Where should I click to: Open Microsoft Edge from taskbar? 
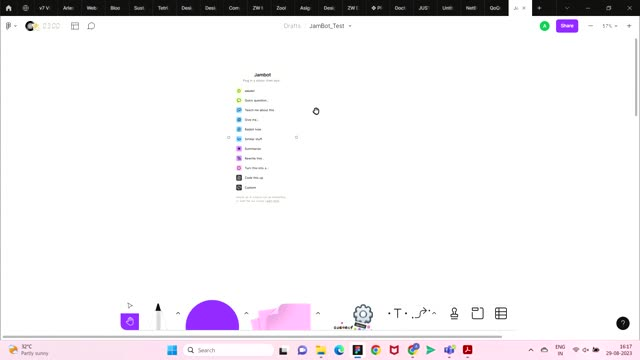(339, 350)
